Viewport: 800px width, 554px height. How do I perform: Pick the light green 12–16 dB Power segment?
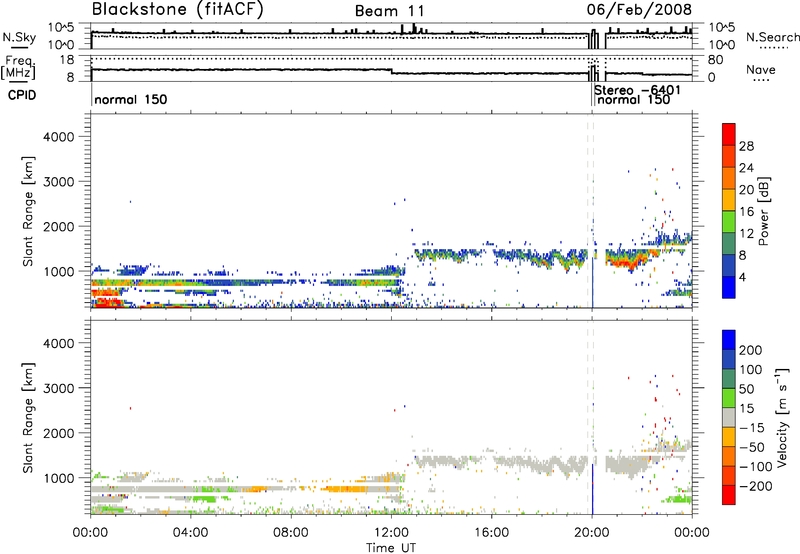tap(729, 222)
